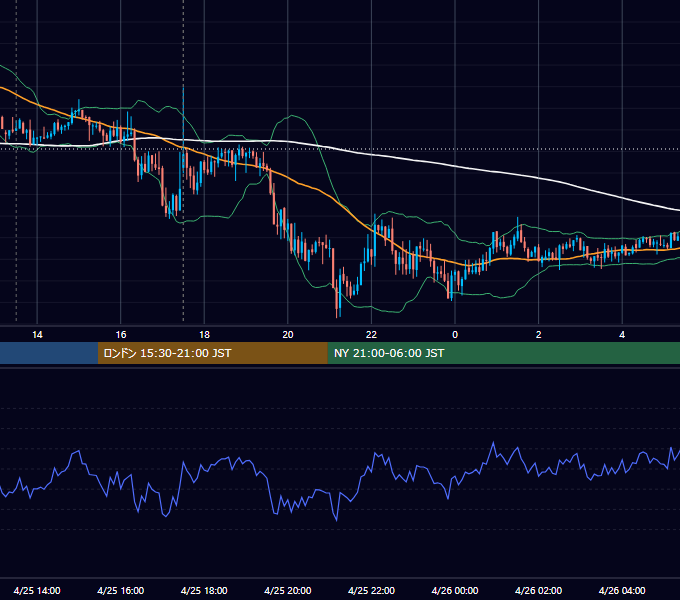Click the NY 21:00-06:00 JST session band
Image resolution: width=680 pixels, height=600 pixels.
click(x=503, y=353)
